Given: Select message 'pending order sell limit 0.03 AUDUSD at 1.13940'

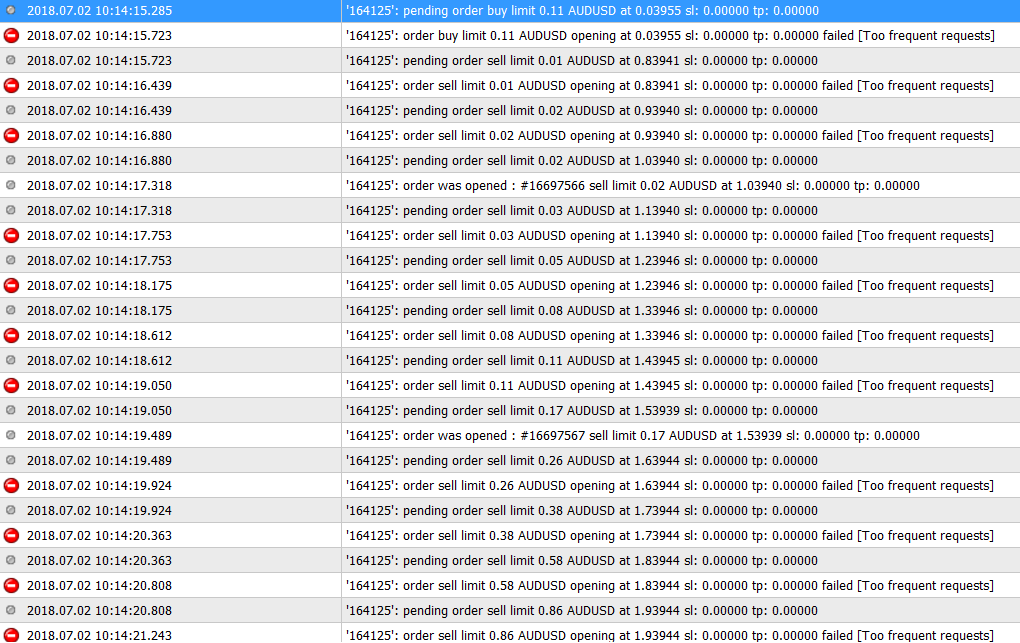Looking at the screenshot, I should click(582, 211).
